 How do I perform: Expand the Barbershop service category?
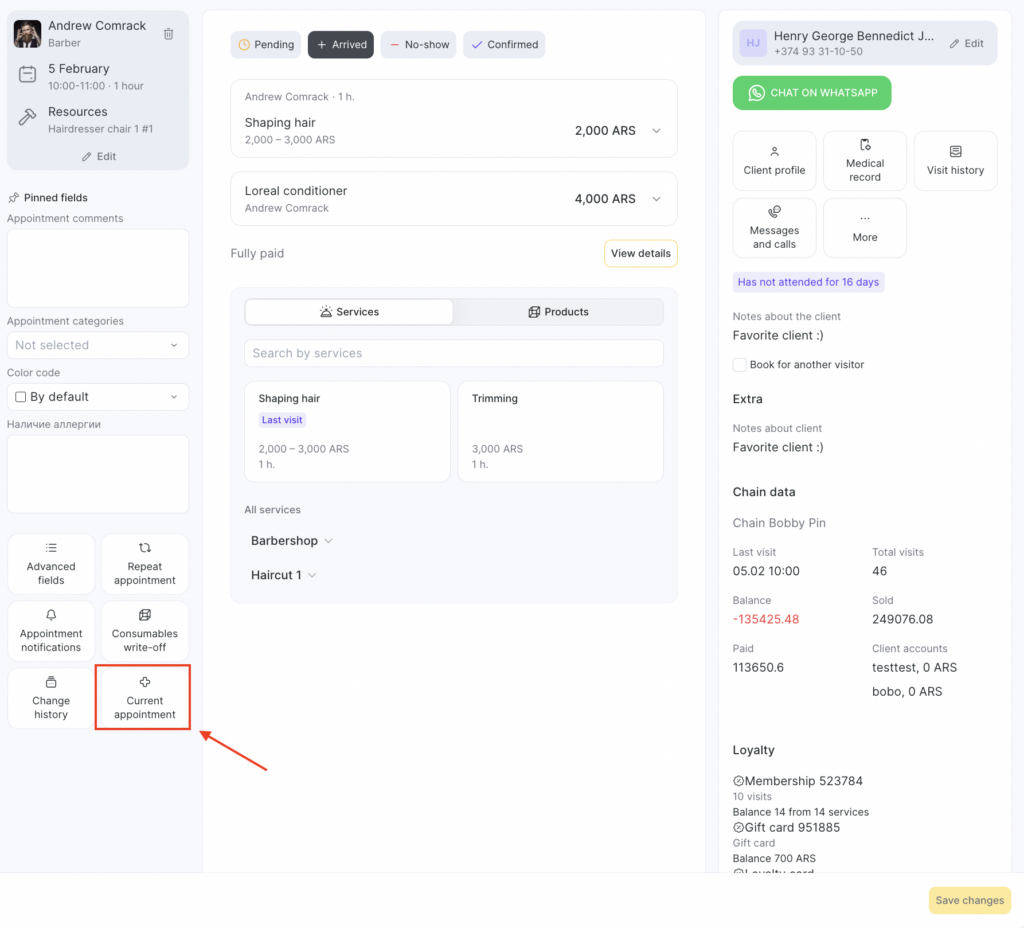[x=291, y=541]
